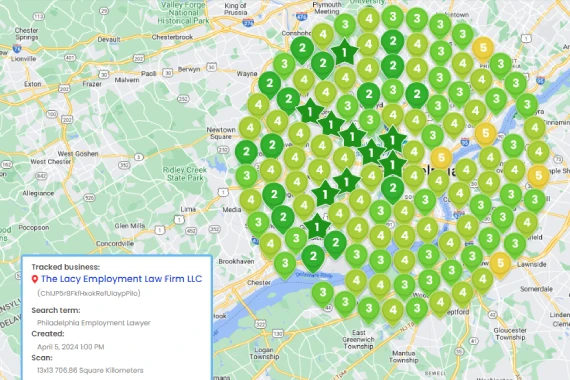The image size is (570, 380).
Task: Click Interstate 276 shield near King of Prussia
Action: click(x=248, y=23)
